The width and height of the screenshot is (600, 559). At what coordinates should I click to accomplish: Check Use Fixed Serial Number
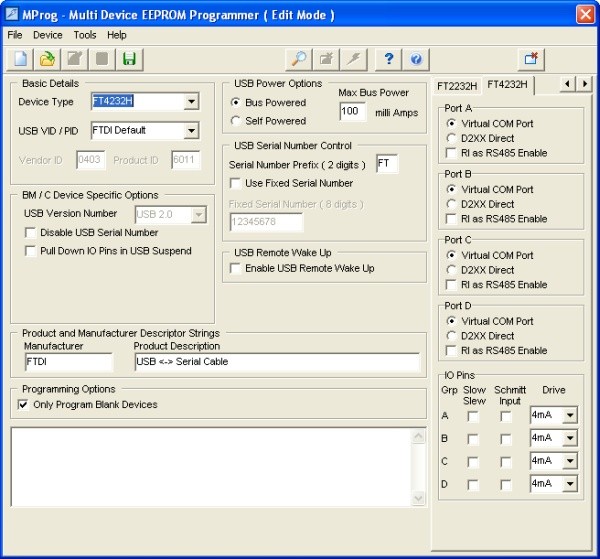pyautogui.click(x=235, y=183)
